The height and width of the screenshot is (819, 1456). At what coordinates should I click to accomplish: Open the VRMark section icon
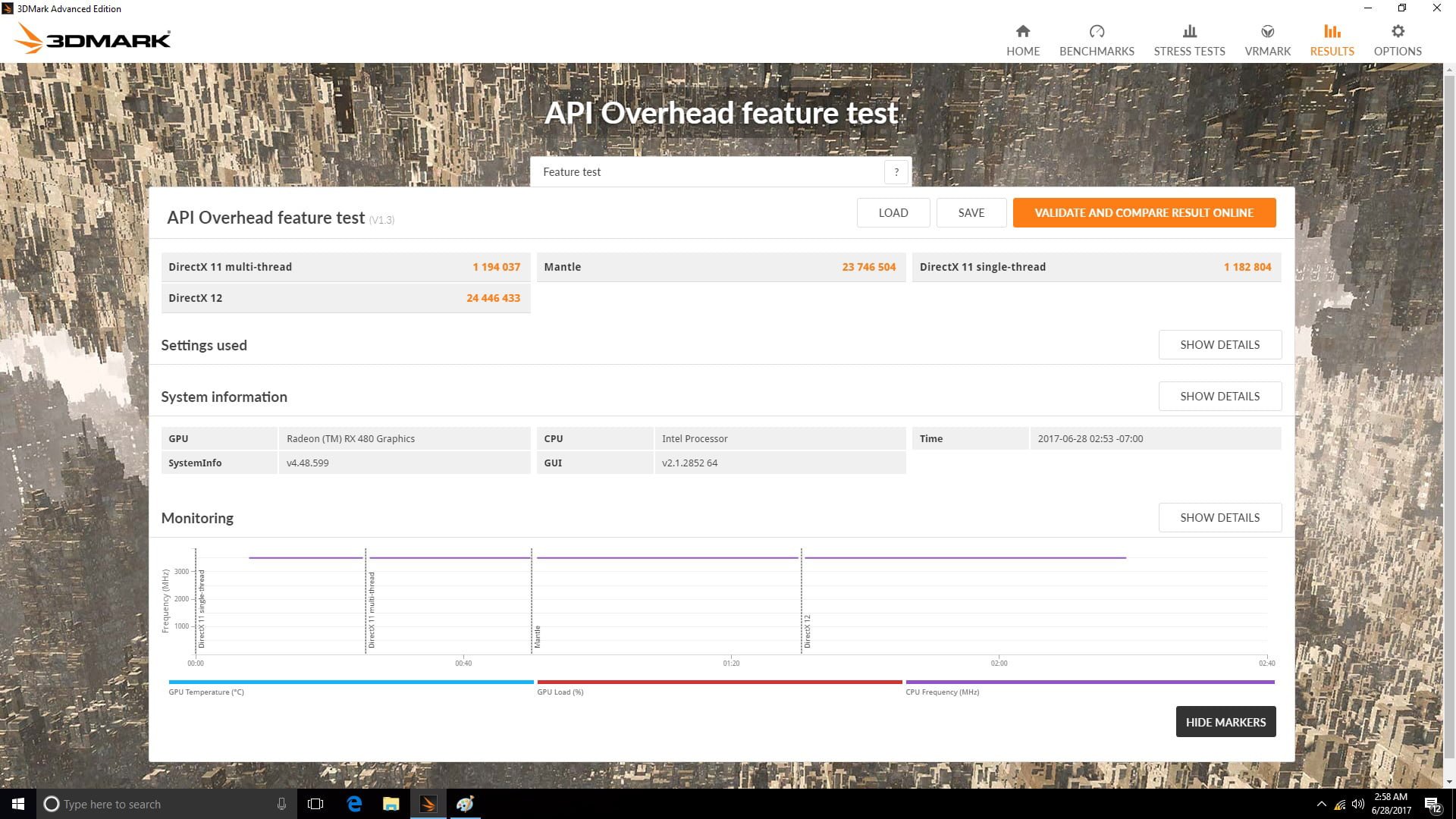1267,32
